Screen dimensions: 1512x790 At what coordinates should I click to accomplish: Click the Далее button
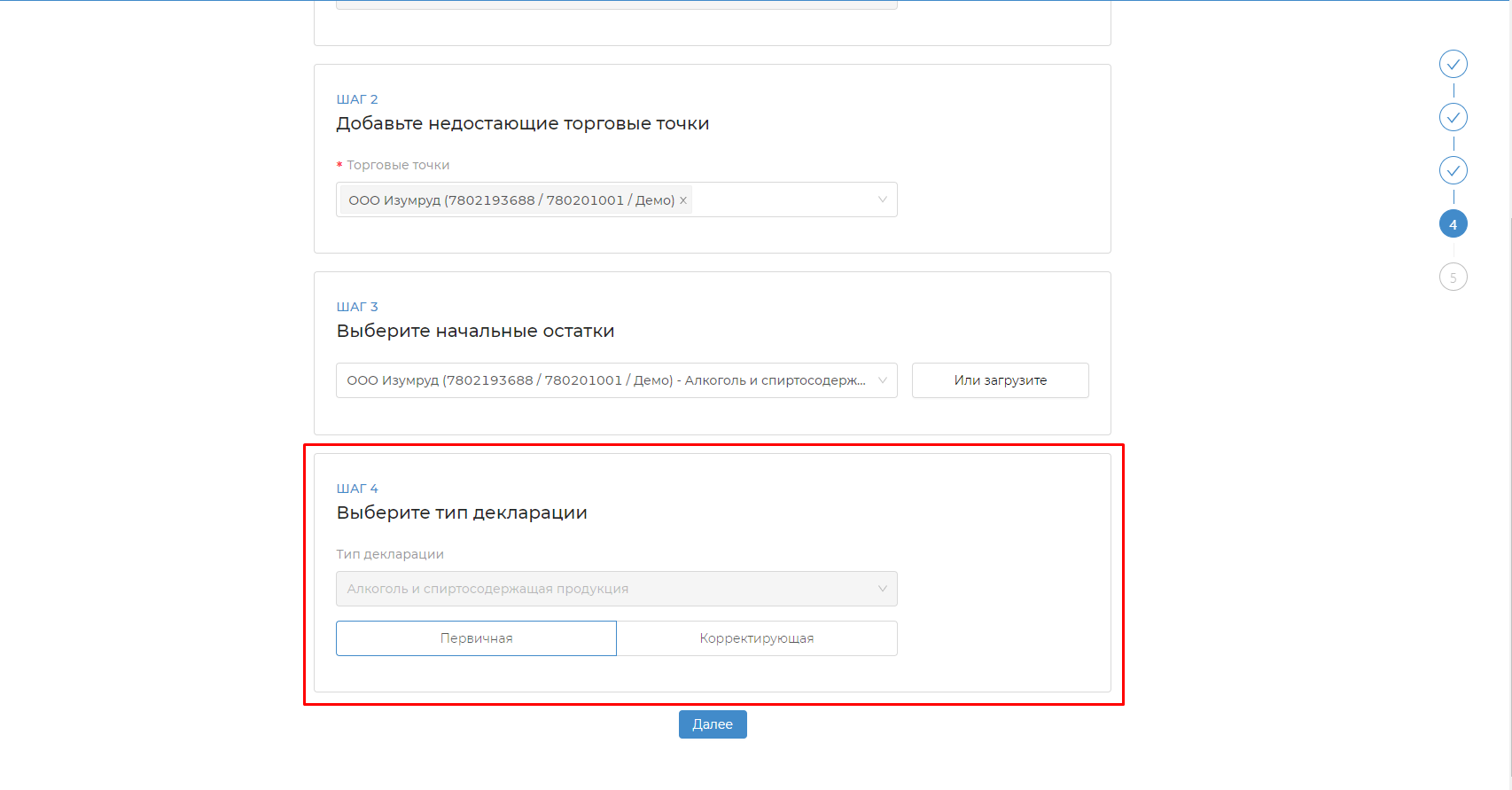click(x=713, y=724)
